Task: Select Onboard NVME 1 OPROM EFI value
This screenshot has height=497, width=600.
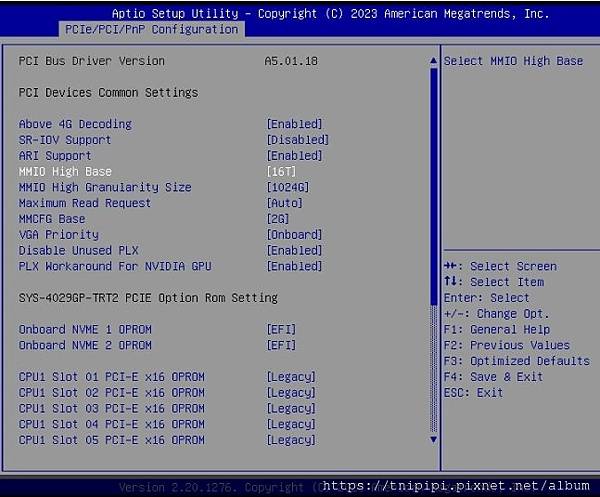Action: (x=280, y=330)
